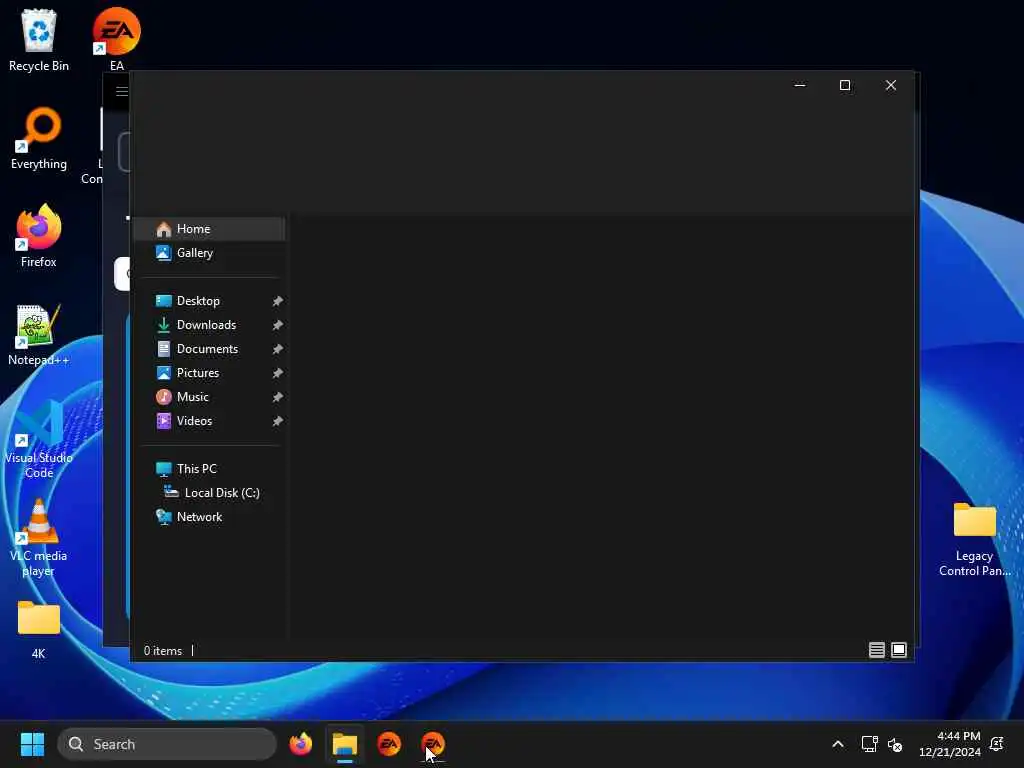
Task: Select Network in the navigation pane
Action: [209, 517]
